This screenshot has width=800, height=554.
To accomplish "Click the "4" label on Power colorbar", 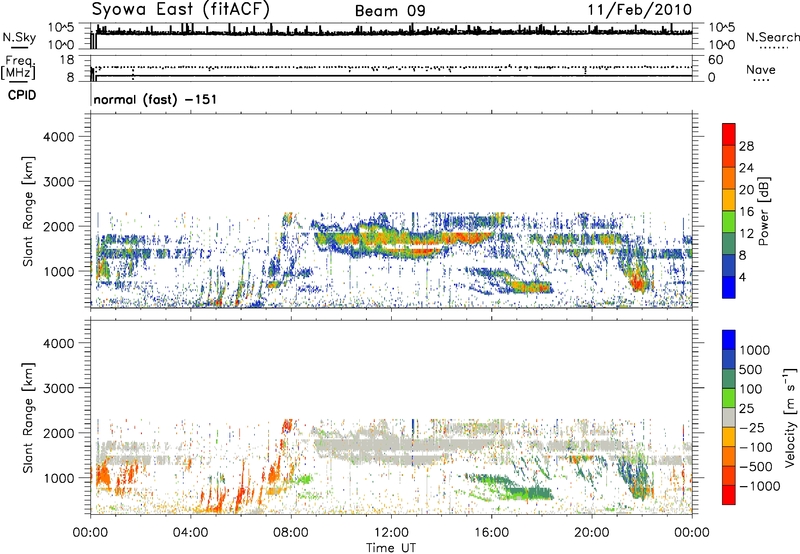I will click(x=742, y=277).
